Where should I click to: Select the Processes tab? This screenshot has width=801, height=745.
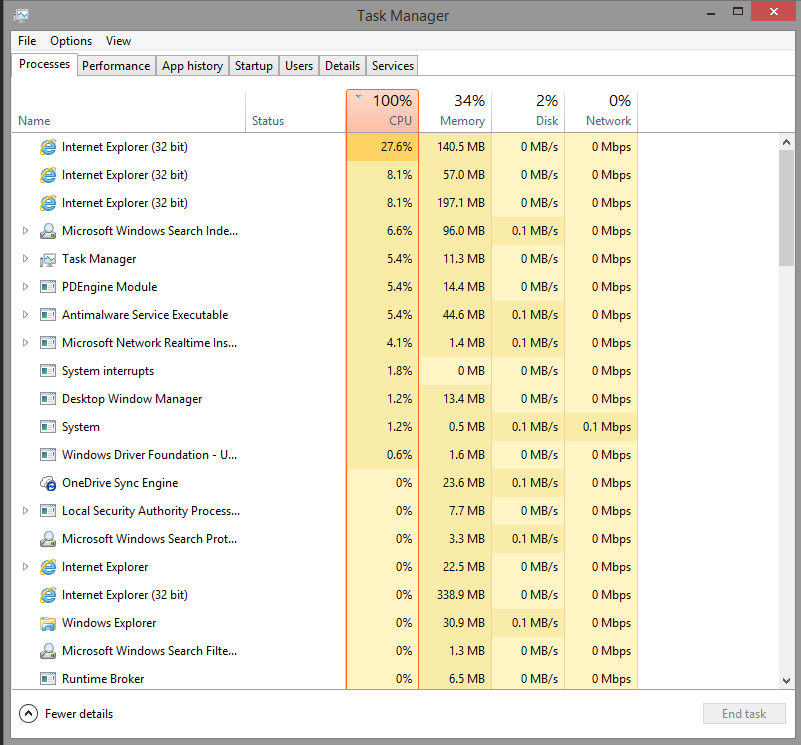(x=44, y=64)
